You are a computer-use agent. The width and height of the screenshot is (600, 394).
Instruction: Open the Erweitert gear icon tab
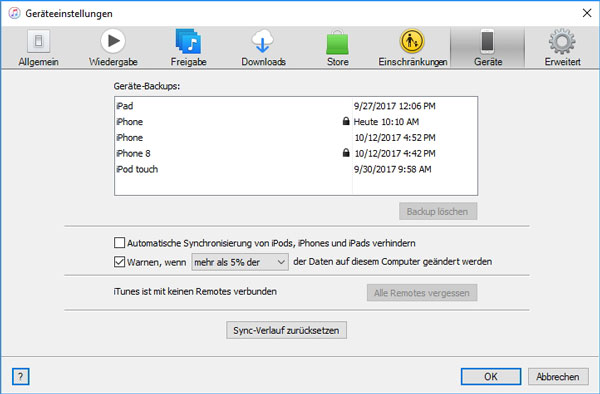click(562, 48)
